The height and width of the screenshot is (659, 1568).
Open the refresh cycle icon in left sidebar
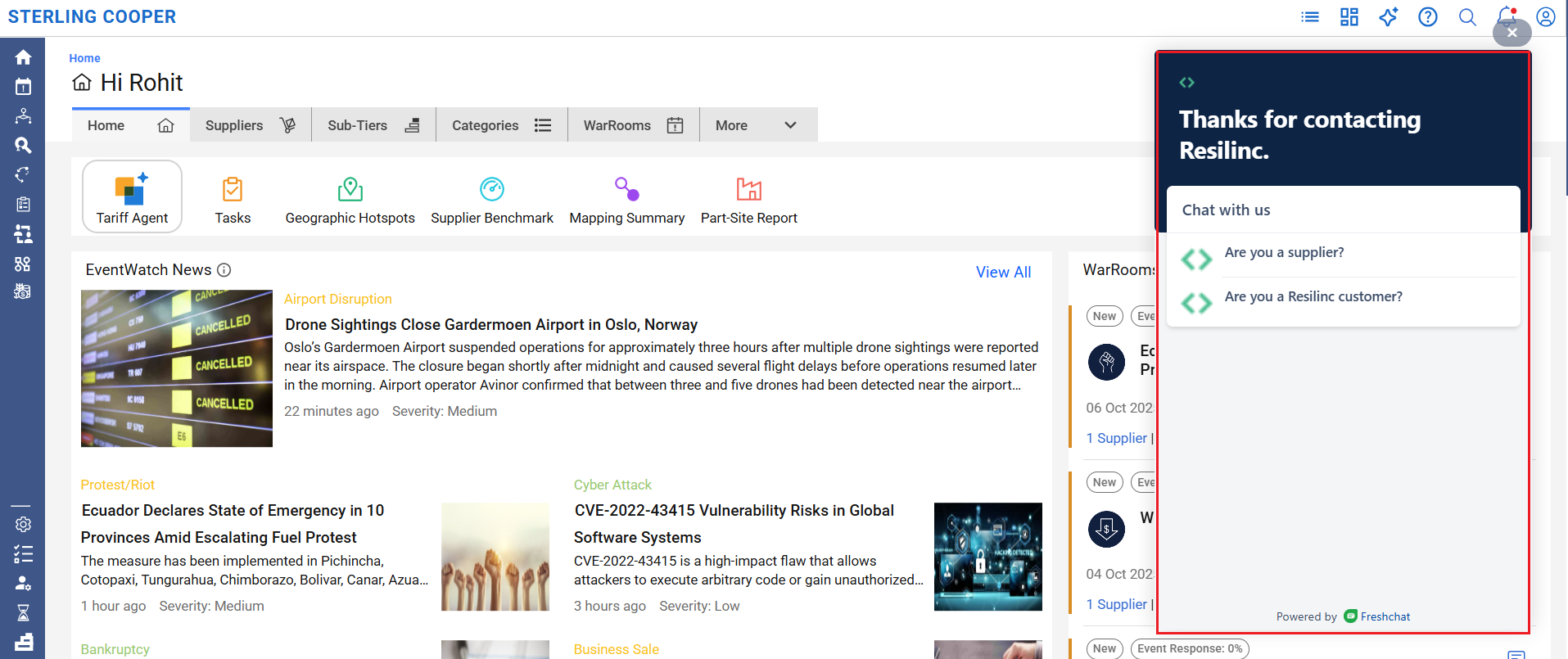(23, 174)
